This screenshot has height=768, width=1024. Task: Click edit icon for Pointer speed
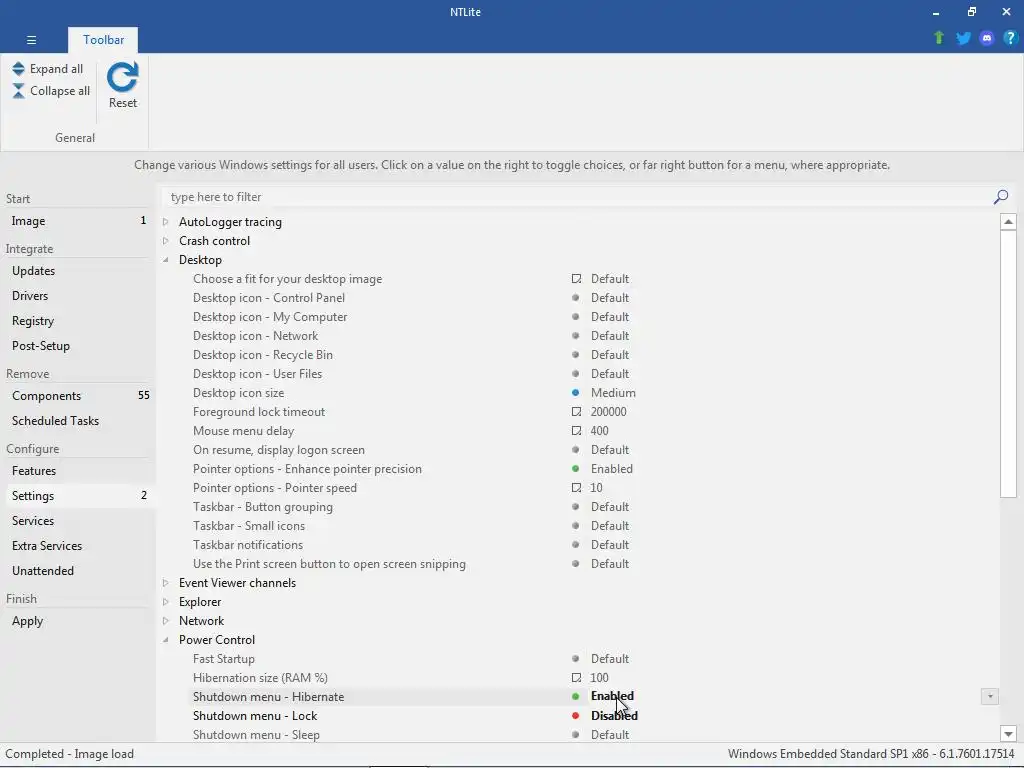click(x=576, y=488)
